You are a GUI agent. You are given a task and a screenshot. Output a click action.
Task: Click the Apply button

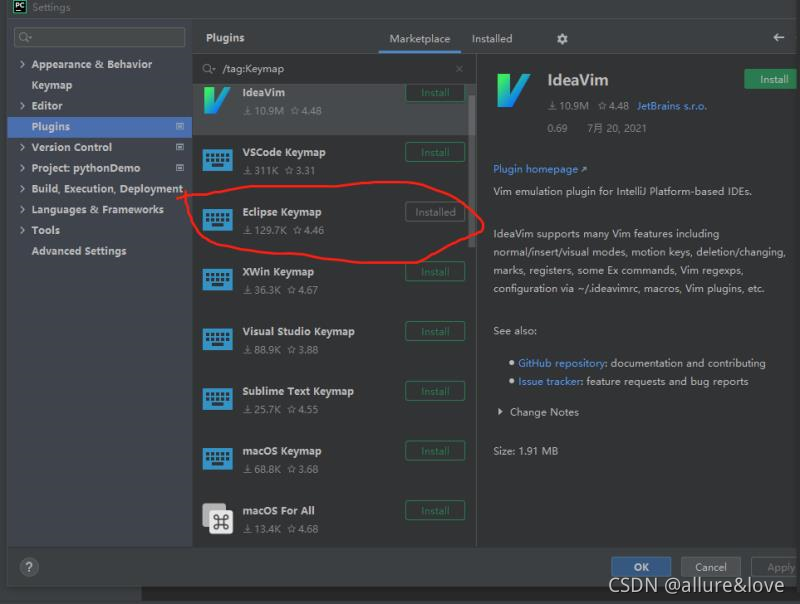coord(774,567)
